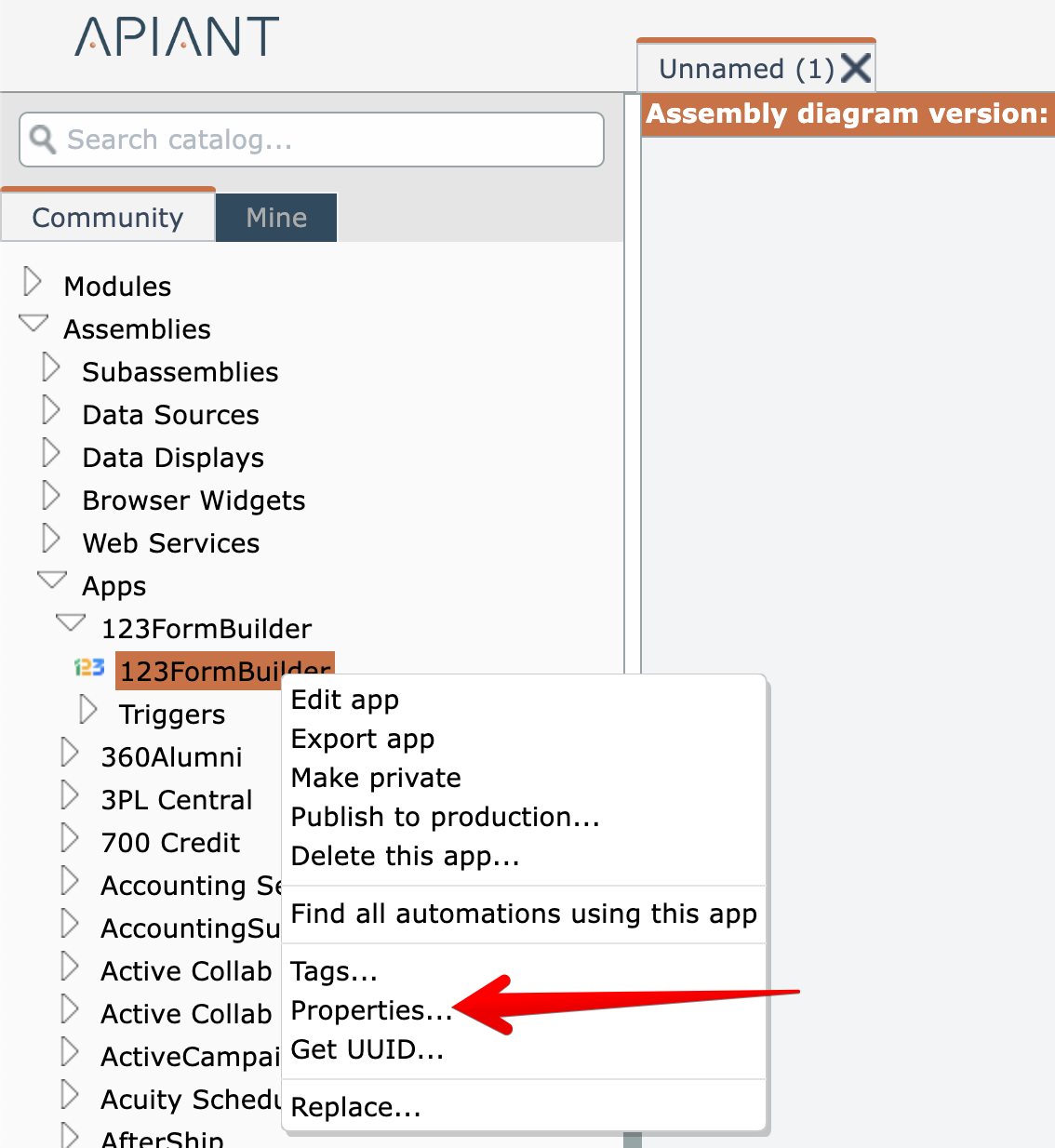Select the 360Alumni tree item
1055x1148 pixels.
(x=171, y=757)
